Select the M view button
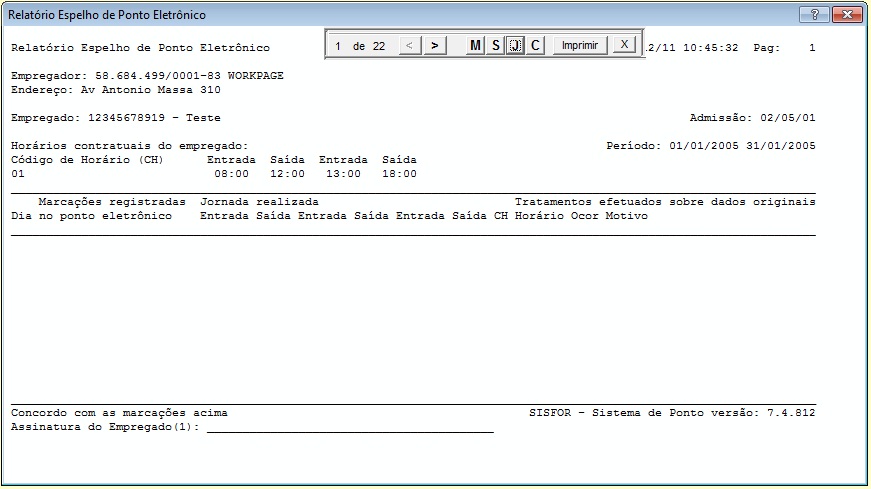The height and width of the screenshot is (489, 871). pyautogui.click(x=475, y=46)
